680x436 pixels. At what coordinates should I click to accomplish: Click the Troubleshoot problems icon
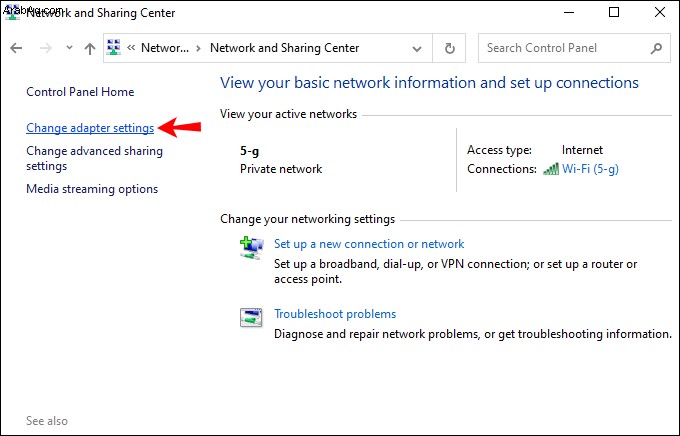[252, 318]
